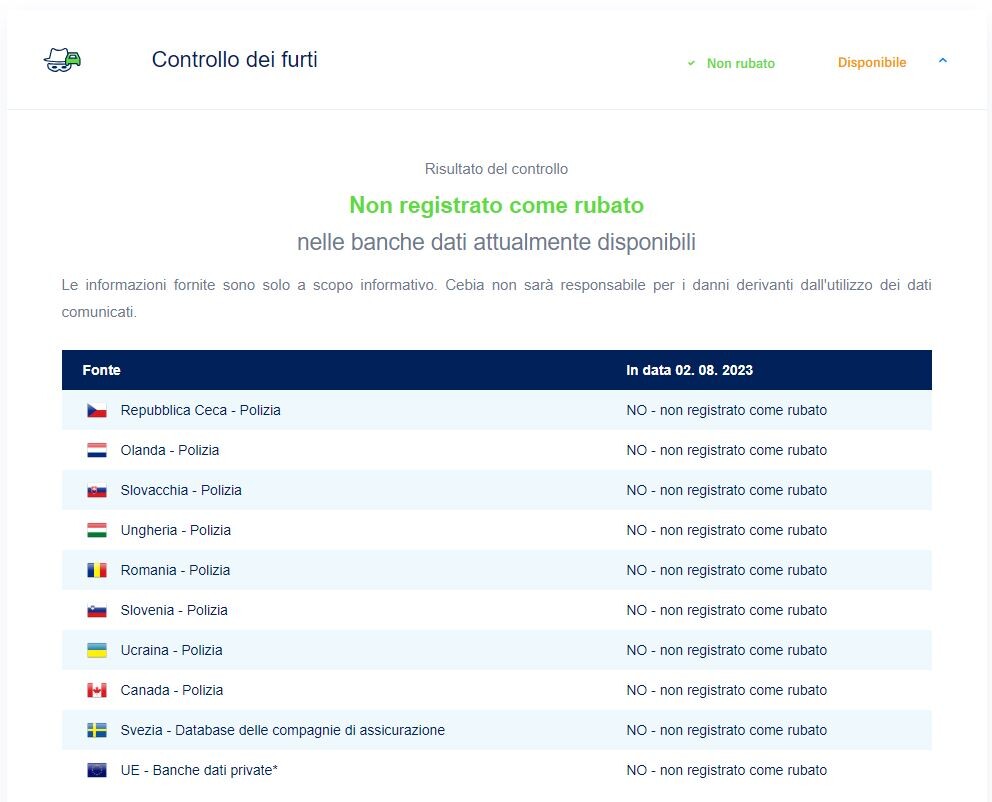992x802 pixels.
Task: Click the result cell for UE
Action: [x=726, y=770]
